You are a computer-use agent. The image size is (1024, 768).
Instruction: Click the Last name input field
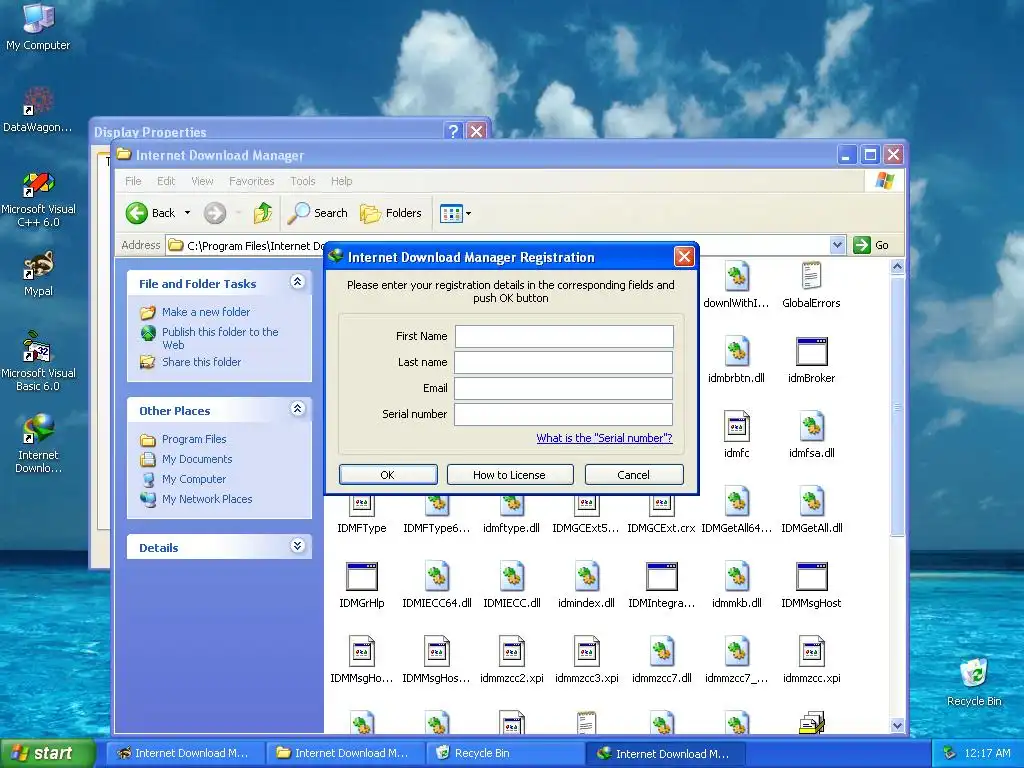[563, 362]
